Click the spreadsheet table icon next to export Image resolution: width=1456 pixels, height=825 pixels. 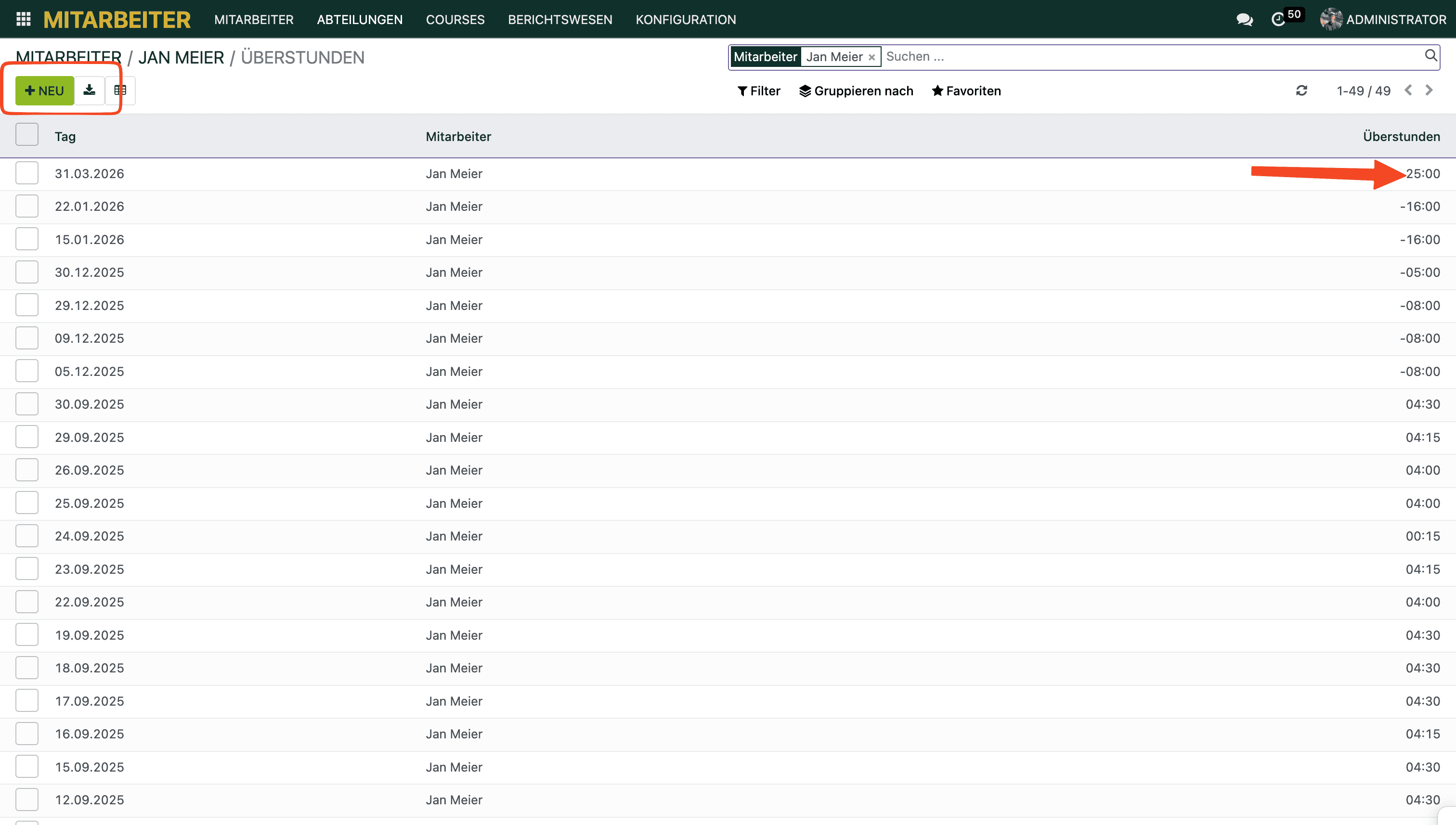click(120, 90)
